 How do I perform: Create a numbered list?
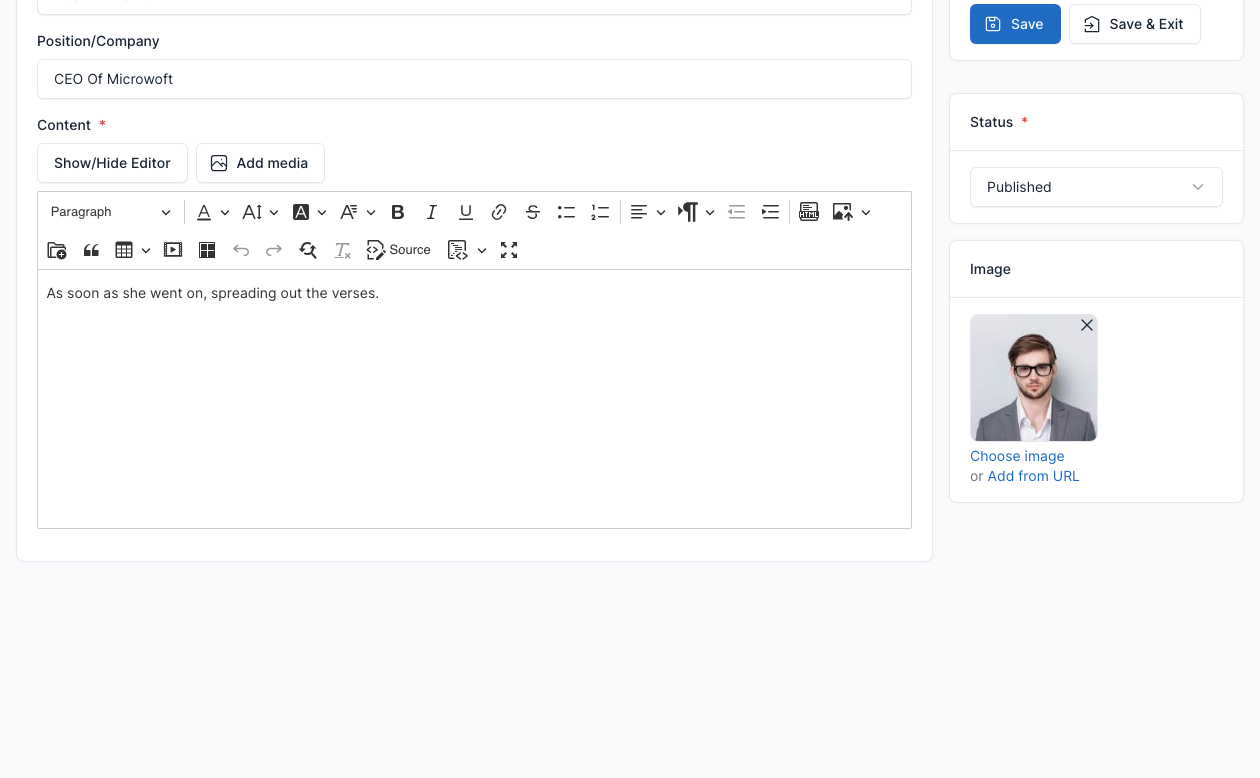tap(600, 212)
